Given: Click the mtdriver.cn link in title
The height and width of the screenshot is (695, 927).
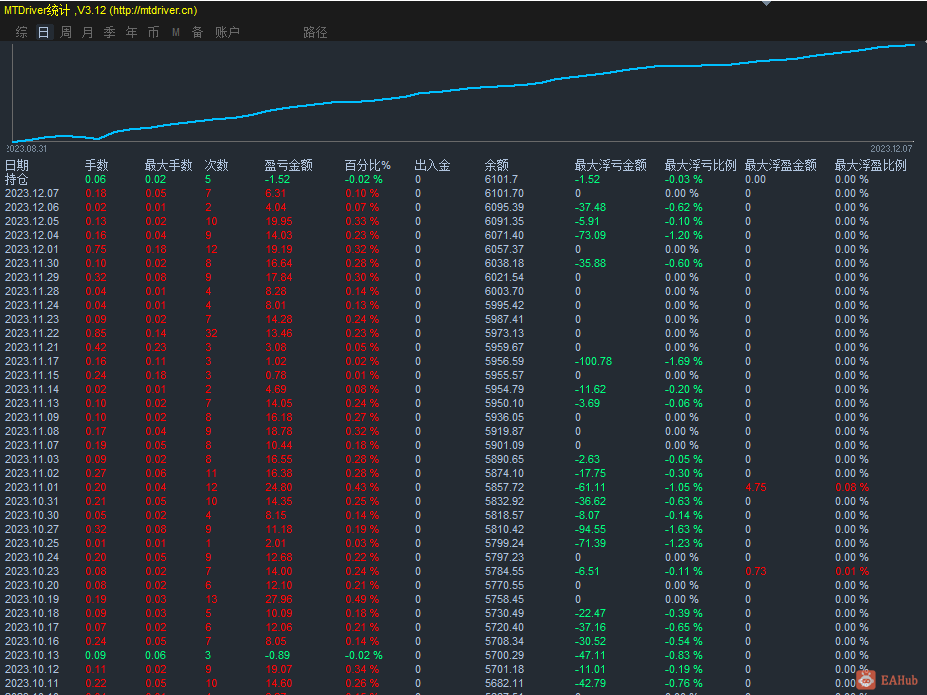Looking at the screenshot, I should 153,10.
